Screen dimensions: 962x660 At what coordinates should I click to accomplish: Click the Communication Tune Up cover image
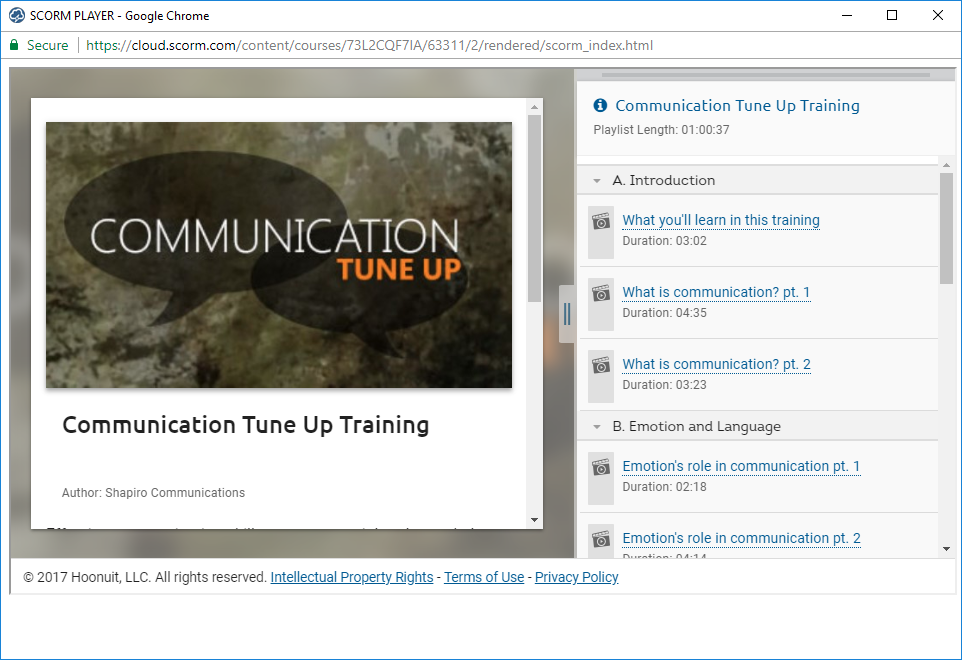pos(279,255)
